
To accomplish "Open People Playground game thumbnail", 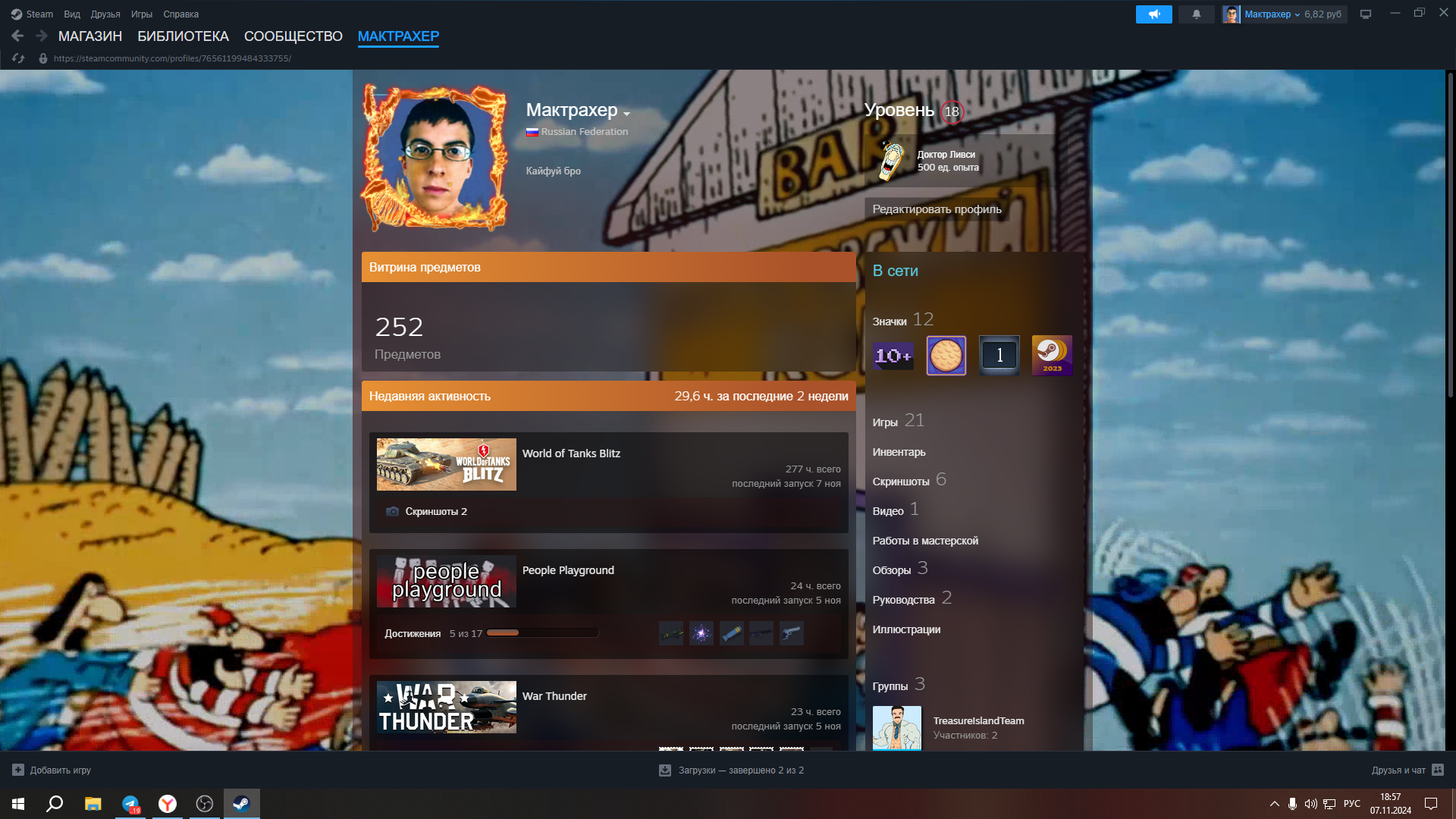I will pos(447,581).
